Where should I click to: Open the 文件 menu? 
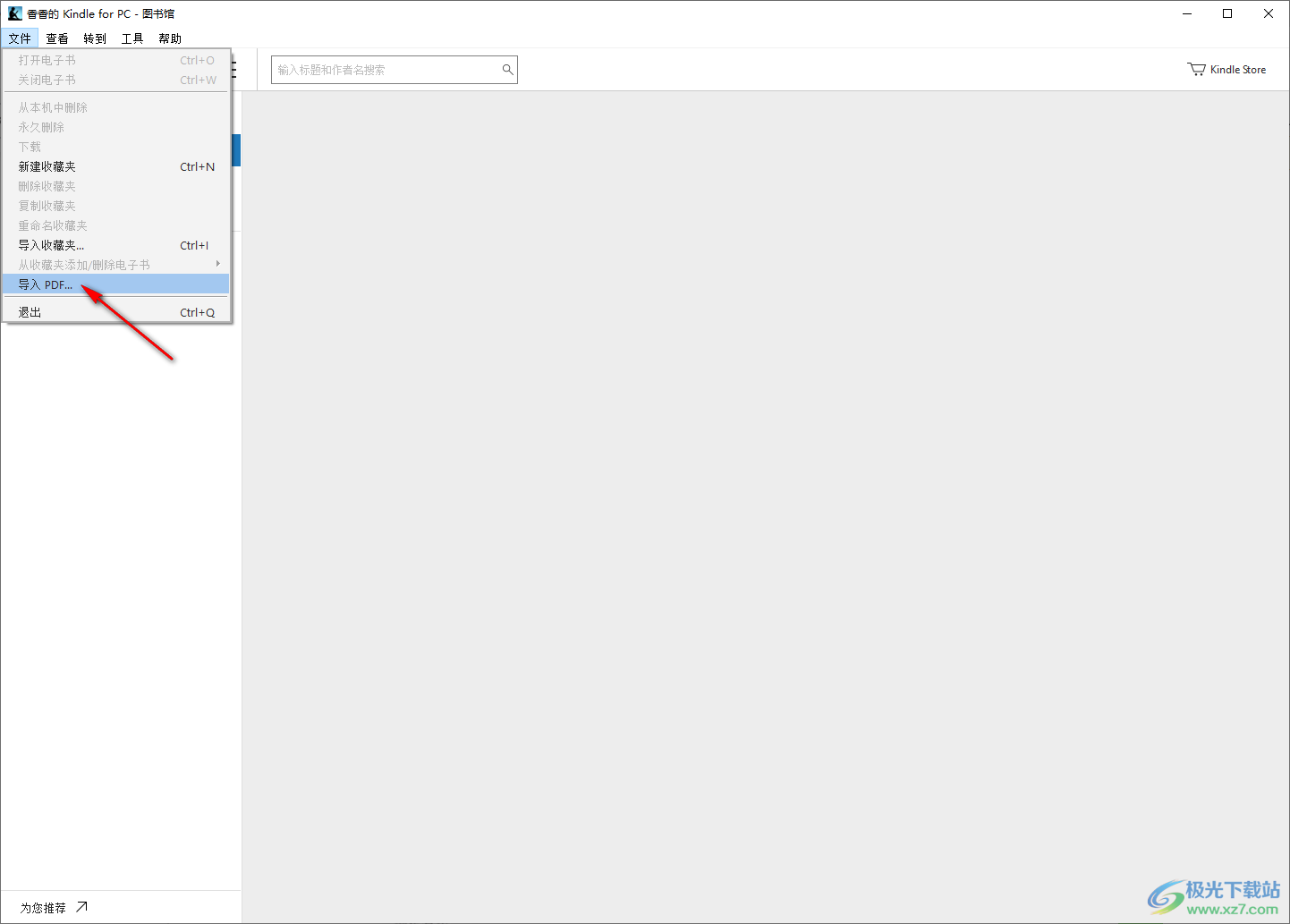[20, 38]
